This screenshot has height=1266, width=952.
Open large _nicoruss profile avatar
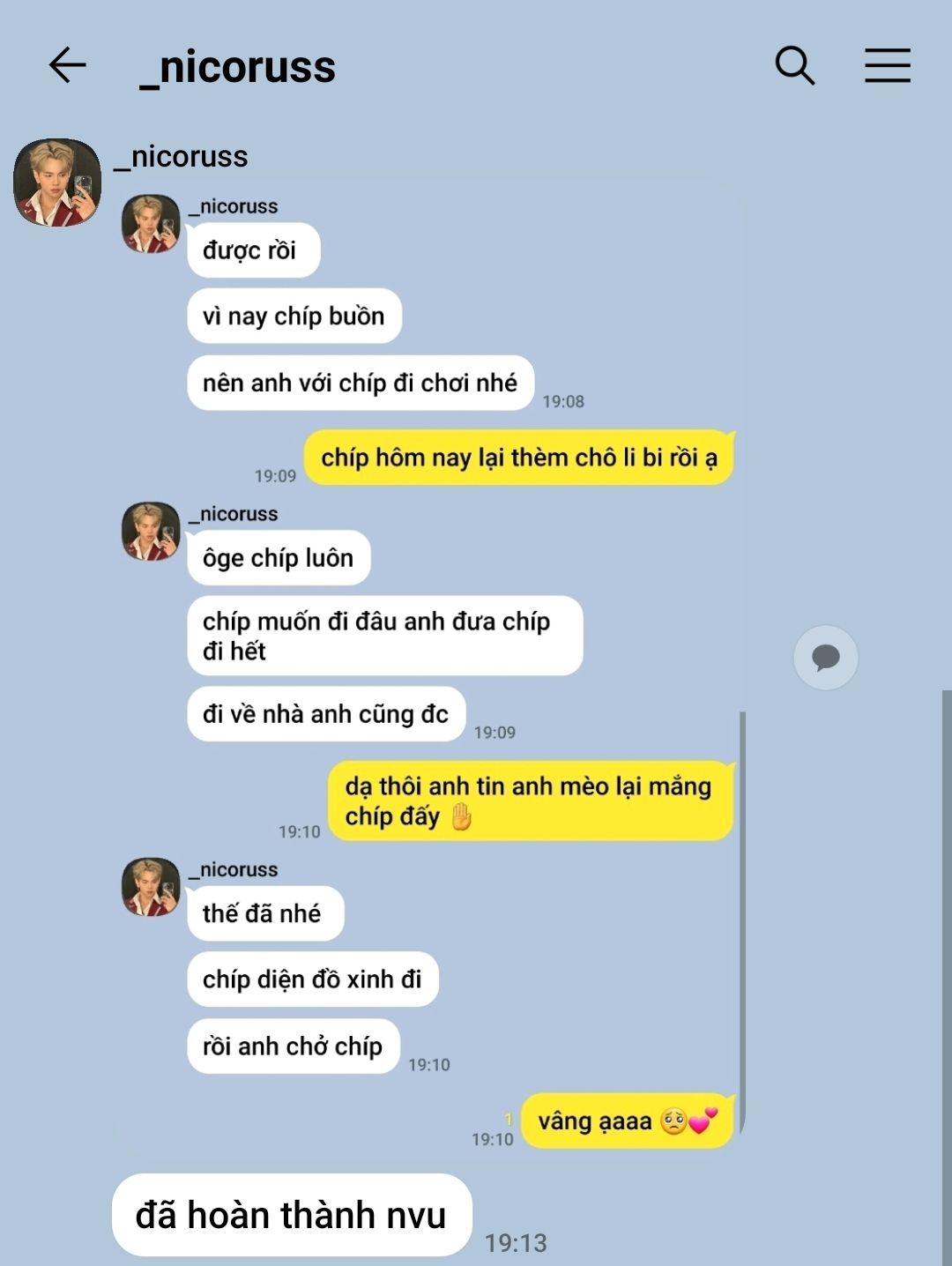point(57,182)
